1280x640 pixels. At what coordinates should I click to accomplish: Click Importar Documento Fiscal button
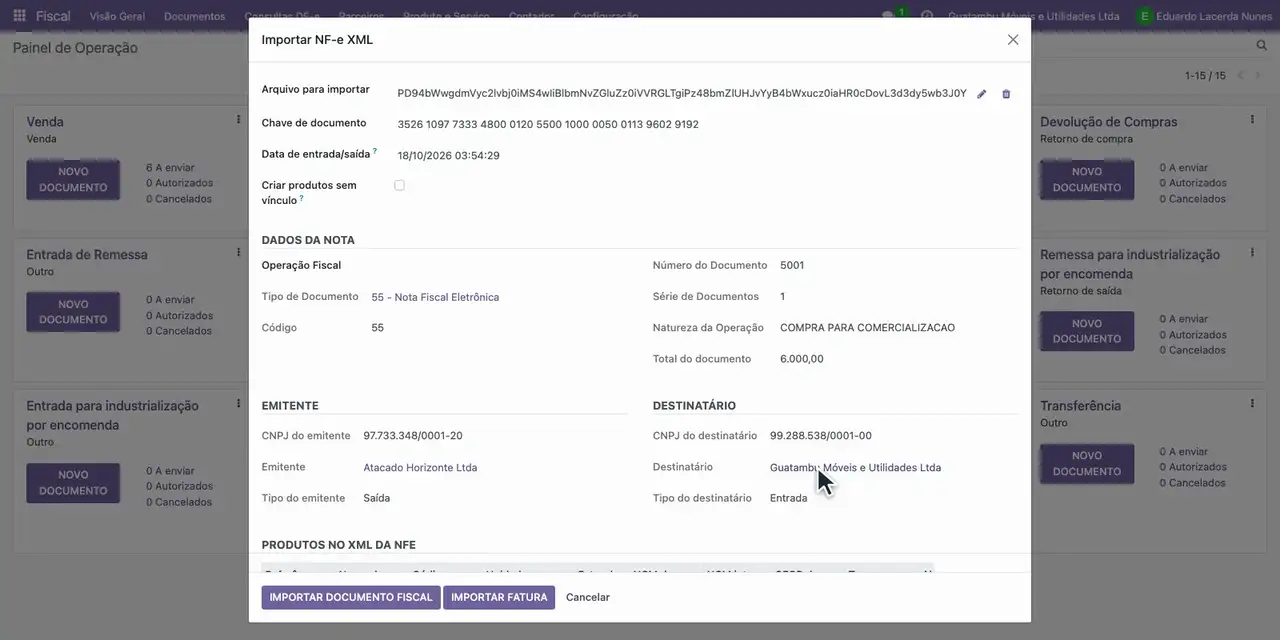[x=351, y=597]
